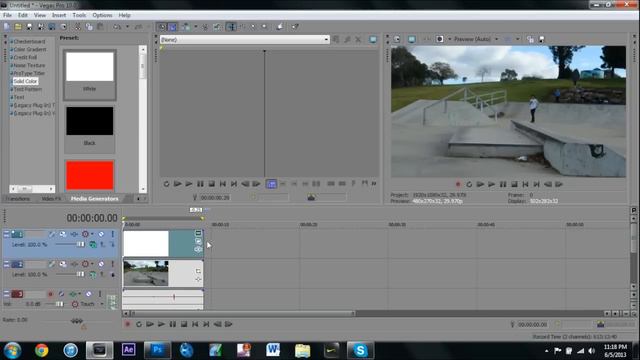Toggle loop playback in the trimmer
640x360 pixels.
pos(166,184)
